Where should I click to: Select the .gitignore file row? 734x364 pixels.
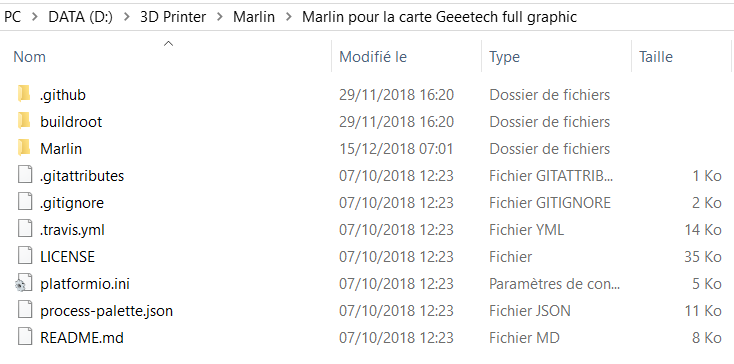365,203
